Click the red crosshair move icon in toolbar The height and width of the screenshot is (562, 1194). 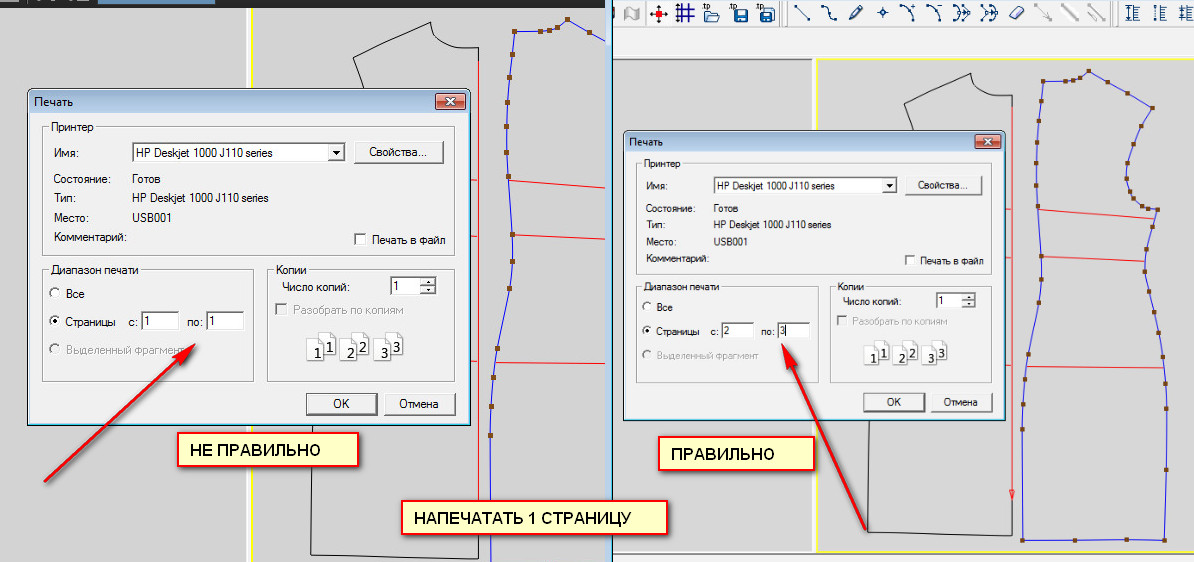[658, 13]
